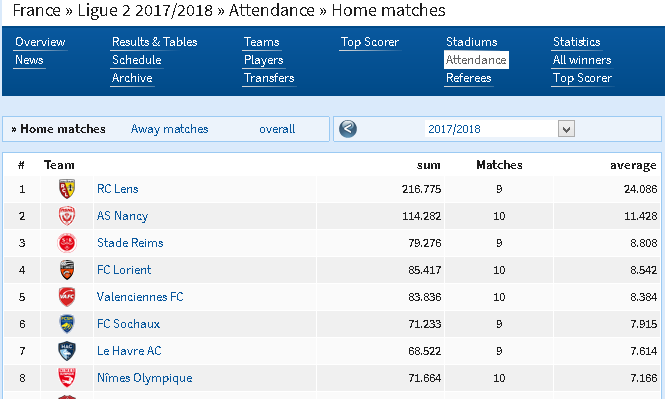This screenshot has height=399, width=665.
Task: Select the Nîmes Olympique crest icon
Action: 67,378
